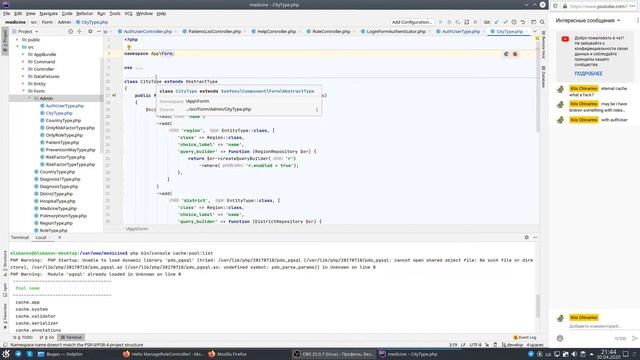Screen dimensions: 640x360
Task: Open Project panel gear settings
Action: (90, 31)
